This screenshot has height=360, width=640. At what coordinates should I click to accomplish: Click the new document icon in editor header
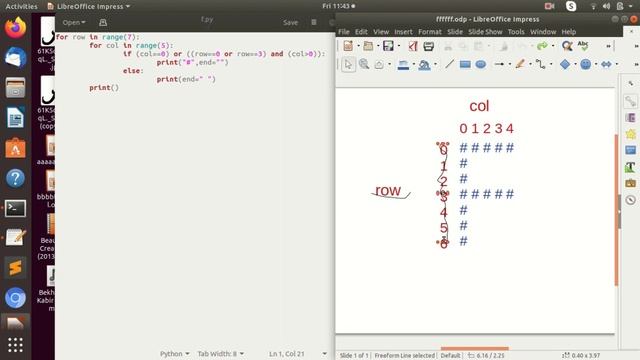[103, 22]
